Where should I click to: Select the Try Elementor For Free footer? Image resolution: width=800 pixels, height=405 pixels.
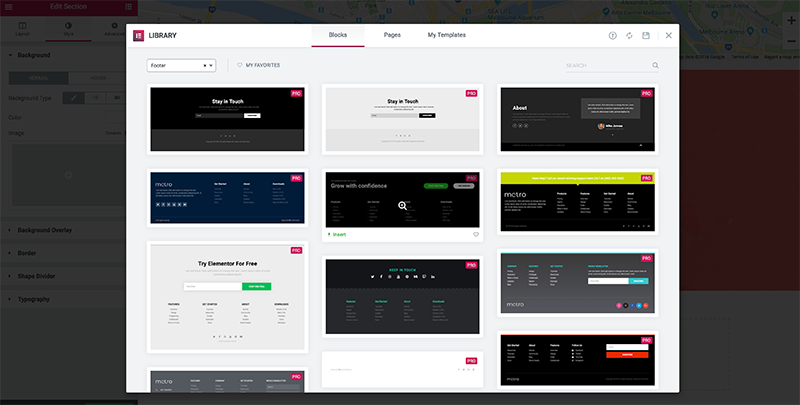[x=225, y=296]
